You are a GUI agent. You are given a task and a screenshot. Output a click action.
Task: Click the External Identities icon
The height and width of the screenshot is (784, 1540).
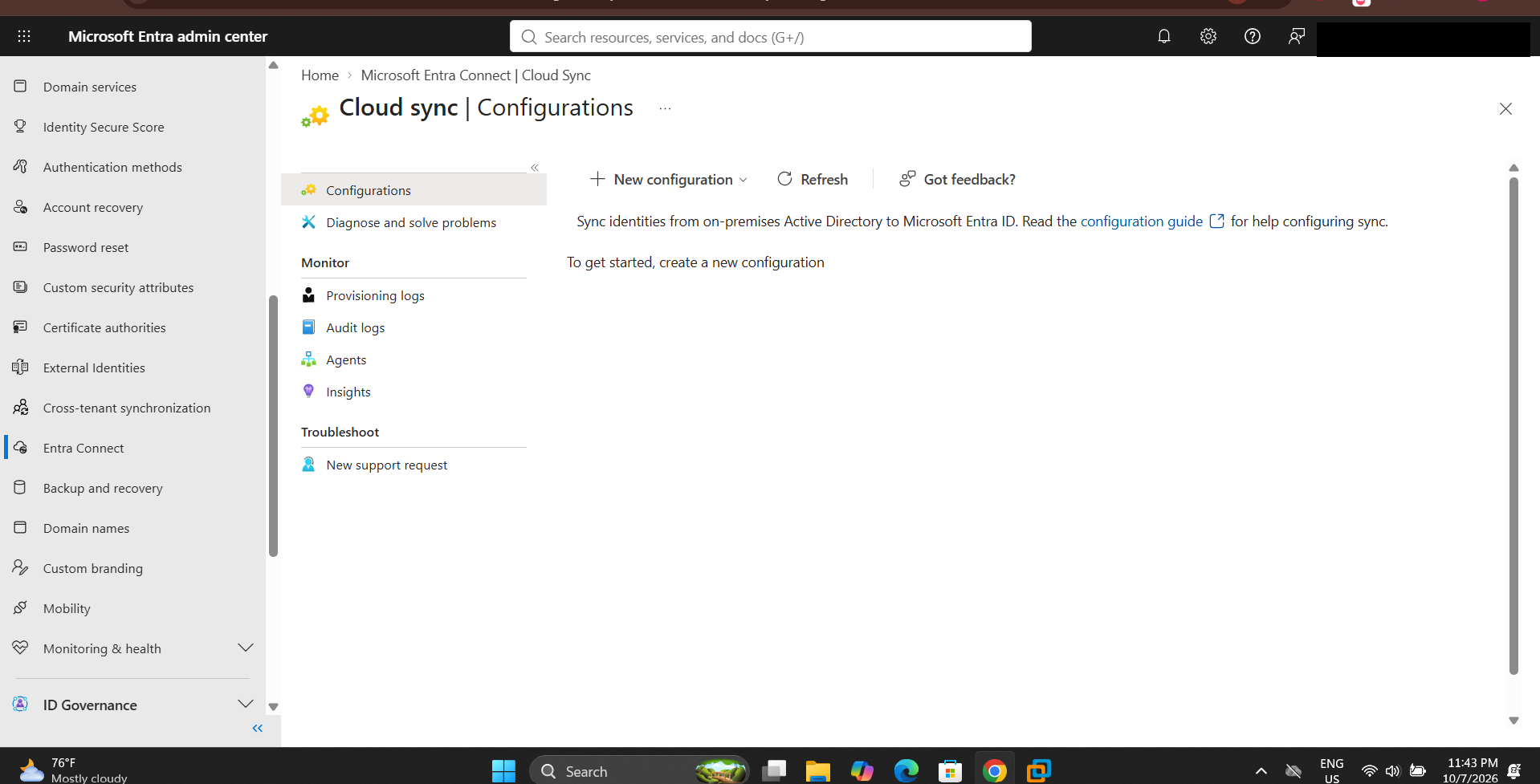click(21, 367)
